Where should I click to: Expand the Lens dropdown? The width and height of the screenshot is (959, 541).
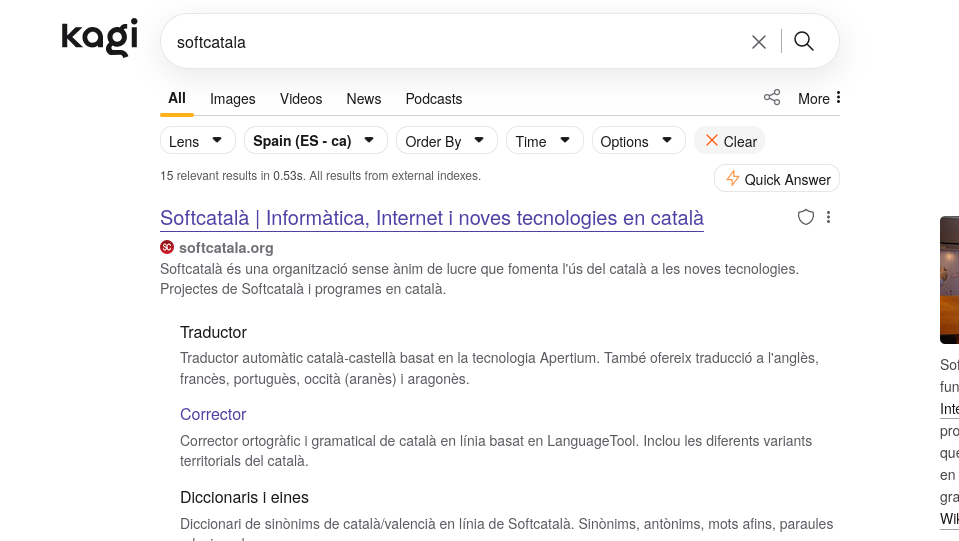(x=198, y=141)
